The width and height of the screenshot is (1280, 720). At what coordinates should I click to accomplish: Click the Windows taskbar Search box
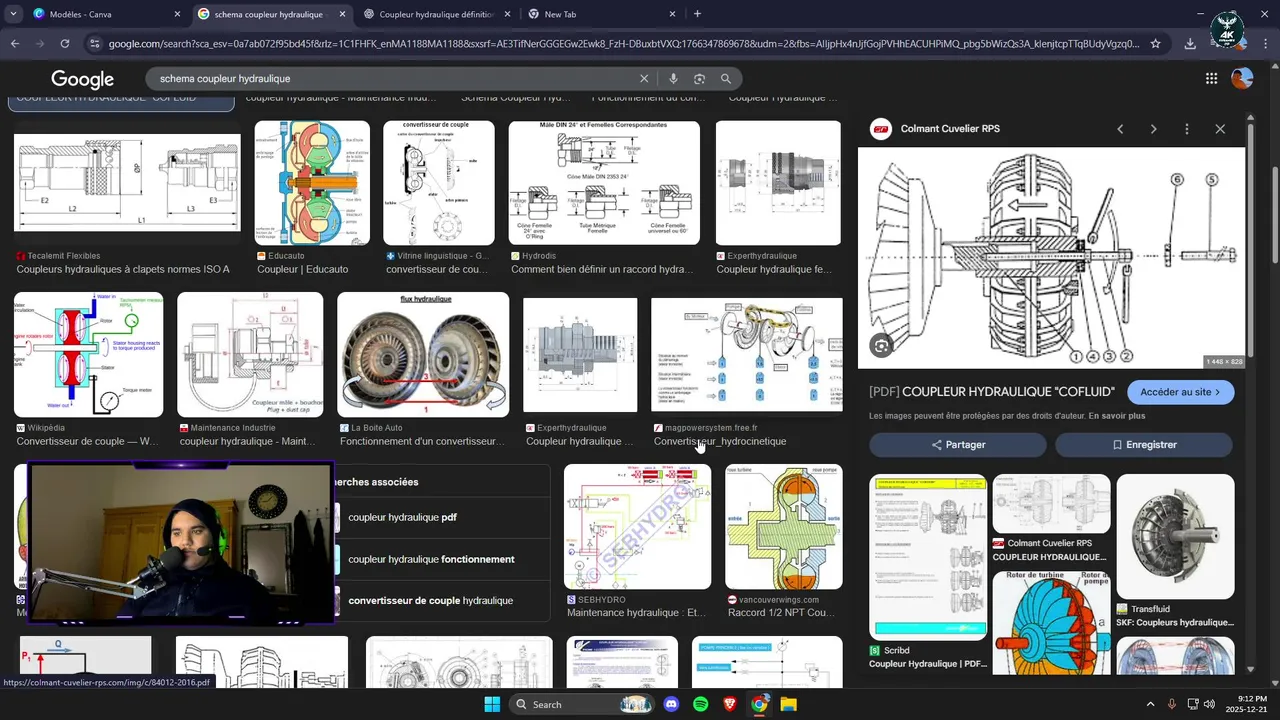click(584, 704)
